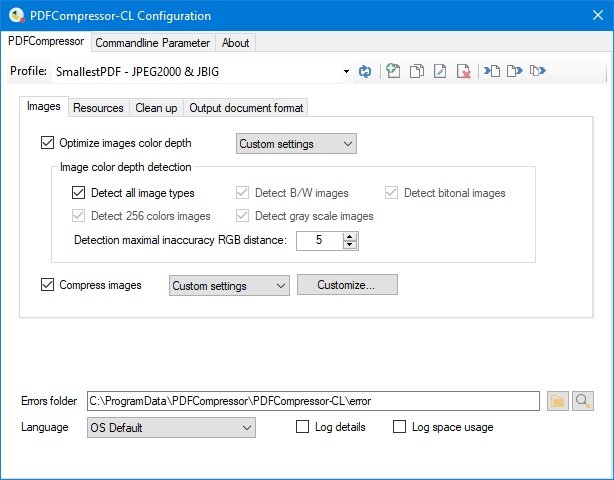Click the new profile icon with green plus
Viewport: 614px width, 480px height.
click(x=394, y=71)
